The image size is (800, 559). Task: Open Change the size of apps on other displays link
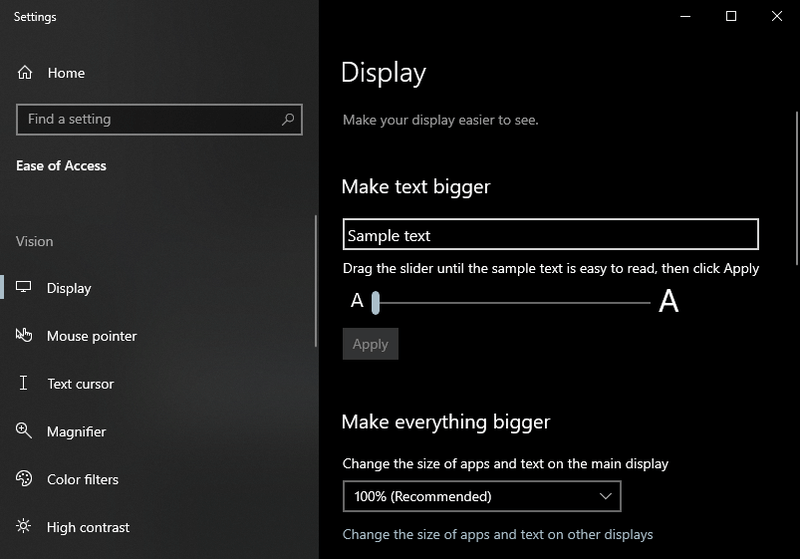497,534
